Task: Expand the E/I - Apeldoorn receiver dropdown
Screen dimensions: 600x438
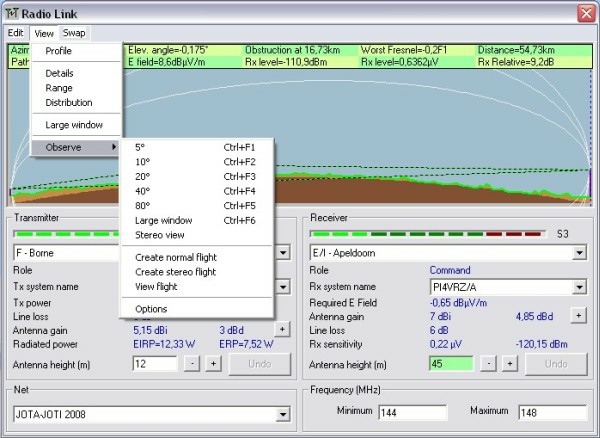Action: click(579, 253)
